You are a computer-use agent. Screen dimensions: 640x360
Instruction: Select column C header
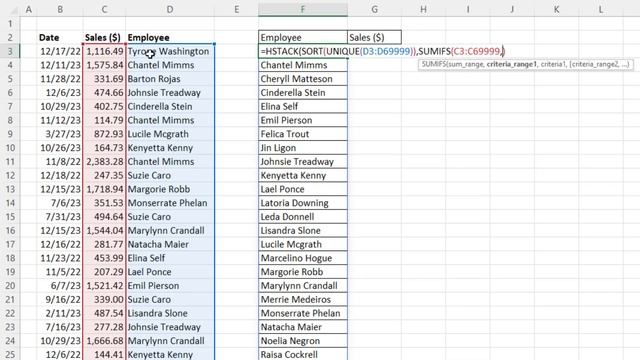[x=104, y=9]
